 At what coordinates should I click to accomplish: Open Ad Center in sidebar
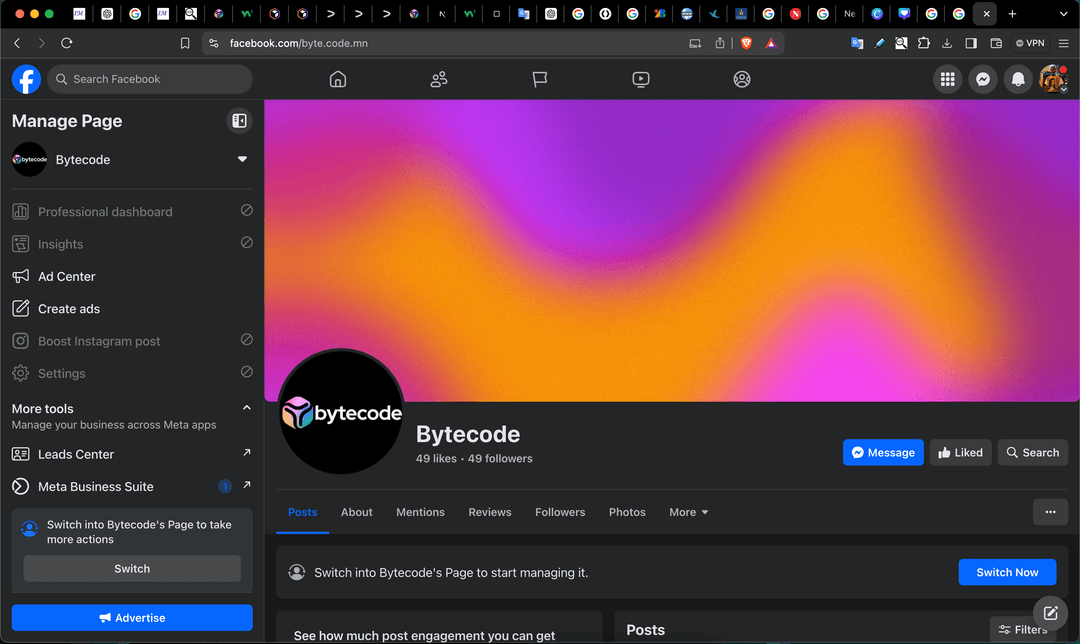(x=132, y=276)
